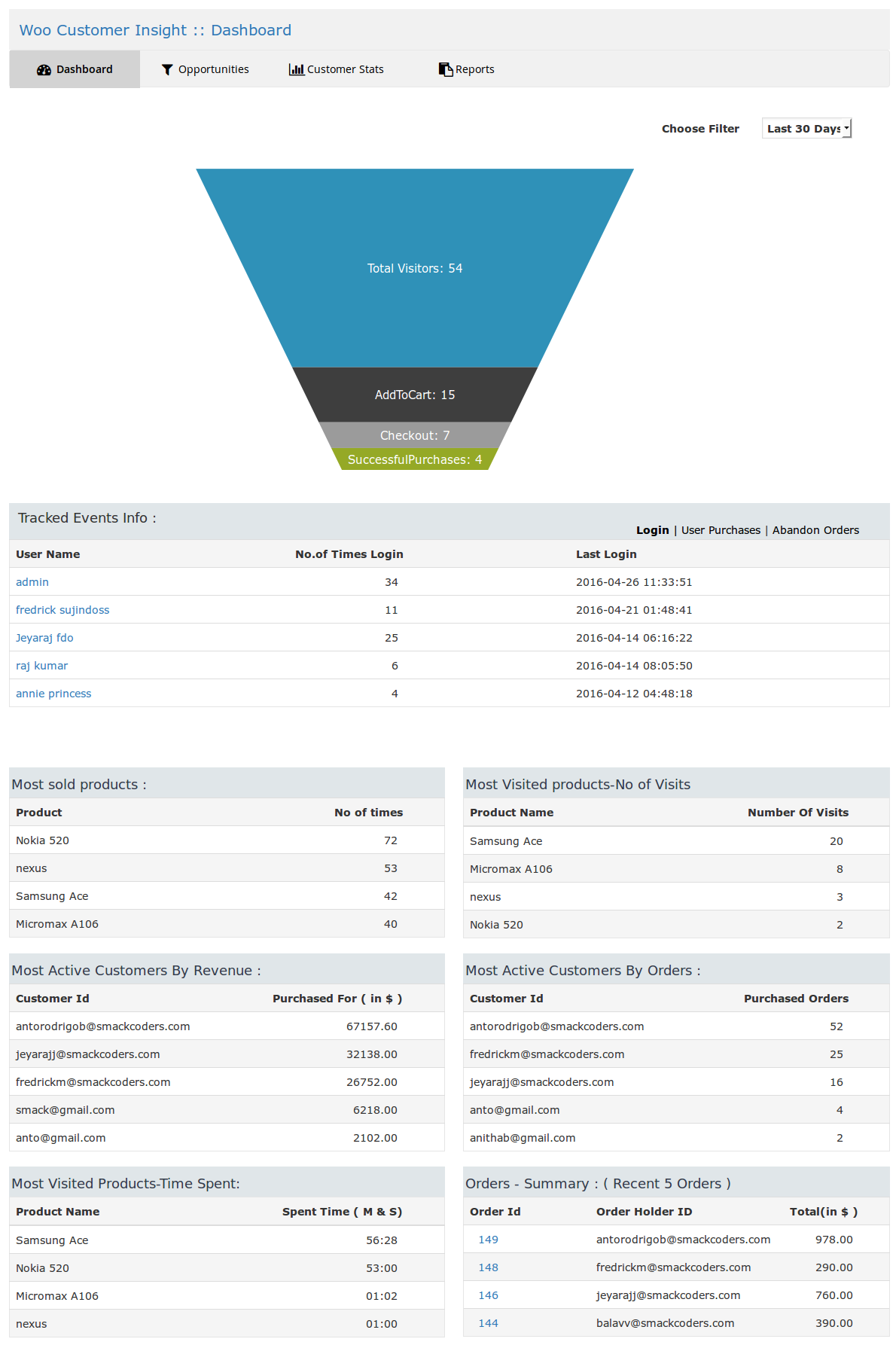The width and height of the screenshot is (896, 1345).
Task: Open the annie princess user link
Action: pos(53,694)
